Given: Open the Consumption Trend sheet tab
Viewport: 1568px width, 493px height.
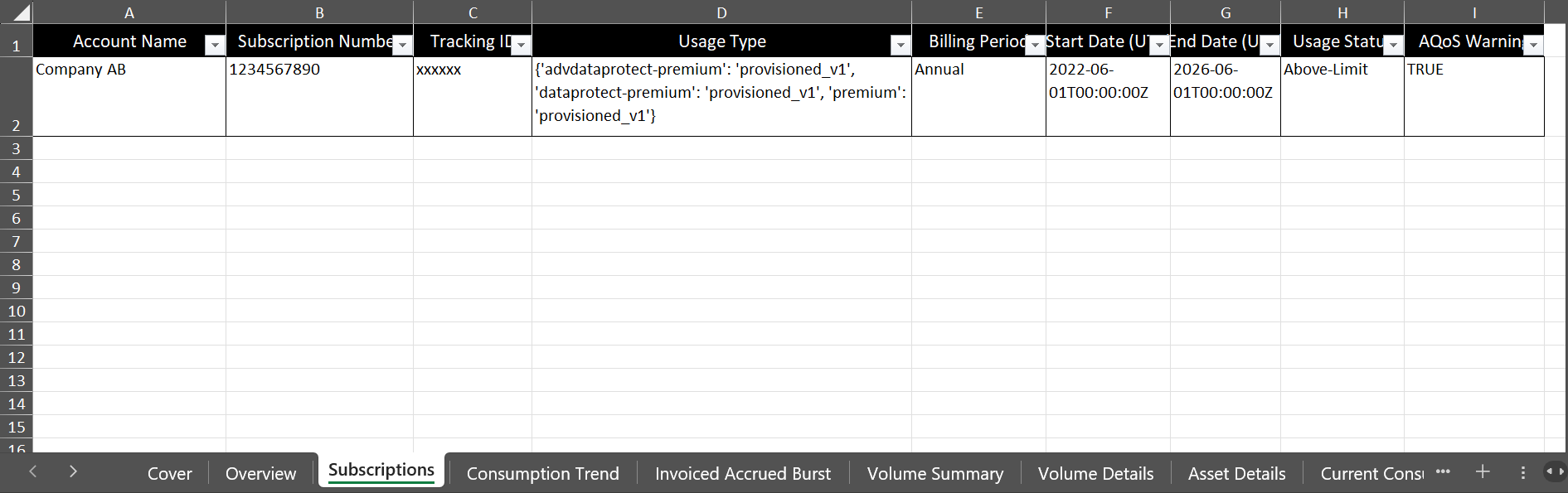Looking at the screenshot, I should pos(542,474).
